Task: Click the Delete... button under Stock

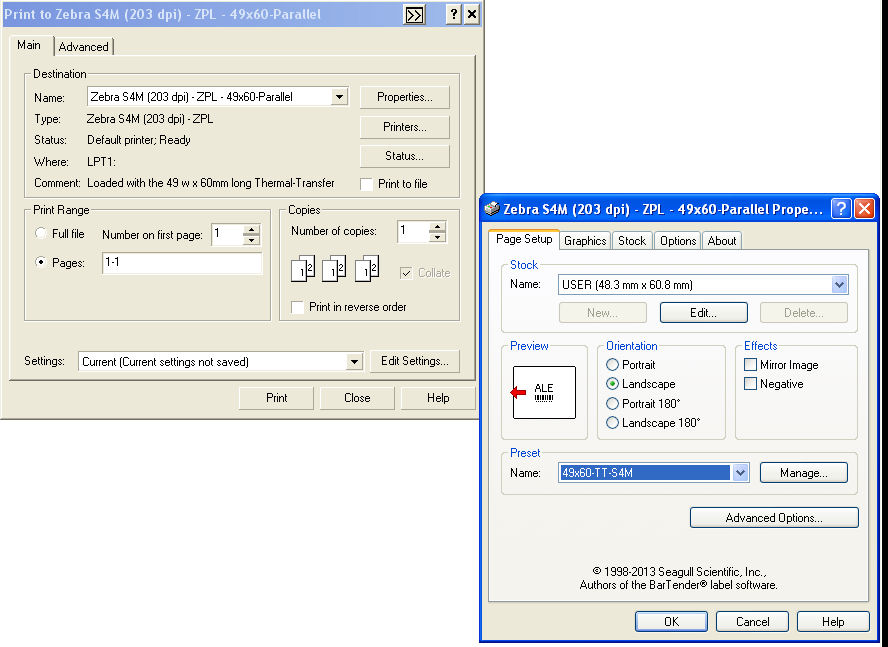Action: click(804, 313)
